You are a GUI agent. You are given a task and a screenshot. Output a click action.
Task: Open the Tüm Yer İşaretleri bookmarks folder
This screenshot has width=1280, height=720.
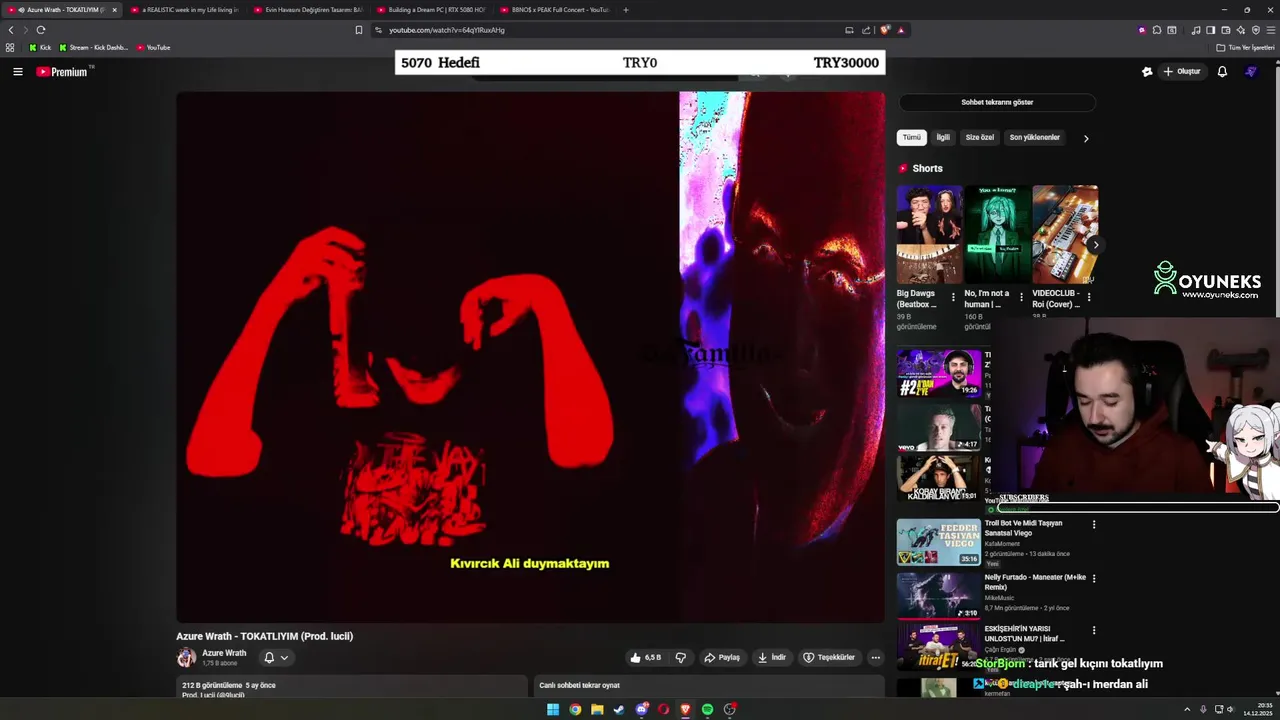pos(1246,47)
